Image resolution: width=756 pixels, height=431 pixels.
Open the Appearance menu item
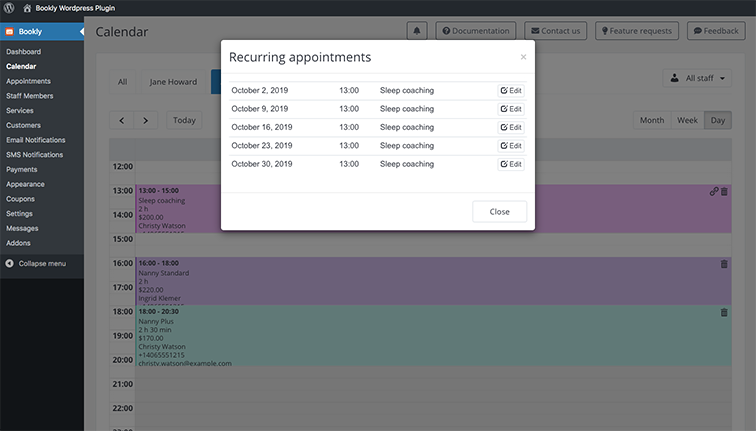point(25,184)
